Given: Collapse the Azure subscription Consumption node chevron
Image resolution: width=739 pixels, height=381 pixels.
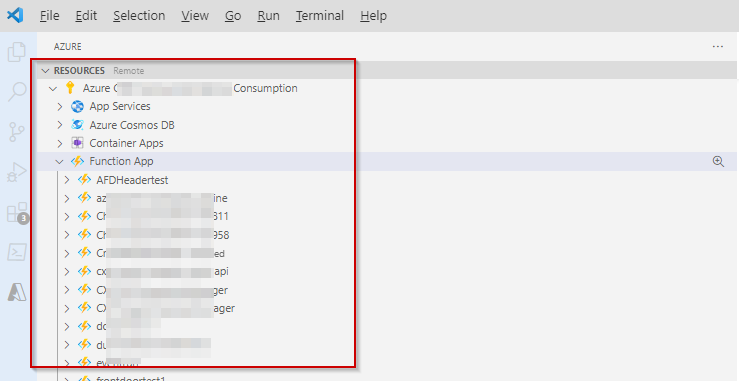Looking at the screenshot, I should pos(53,88).
